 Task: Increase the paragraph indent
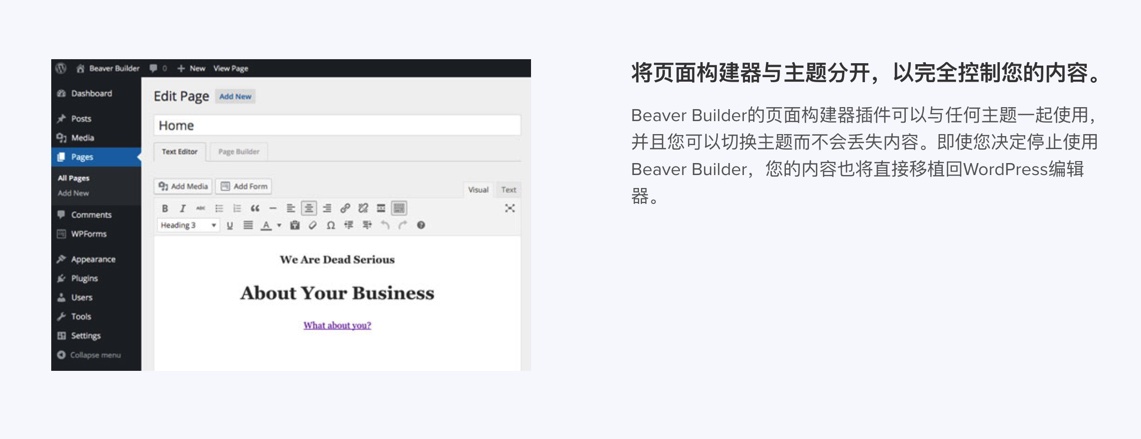coord(367,226)
